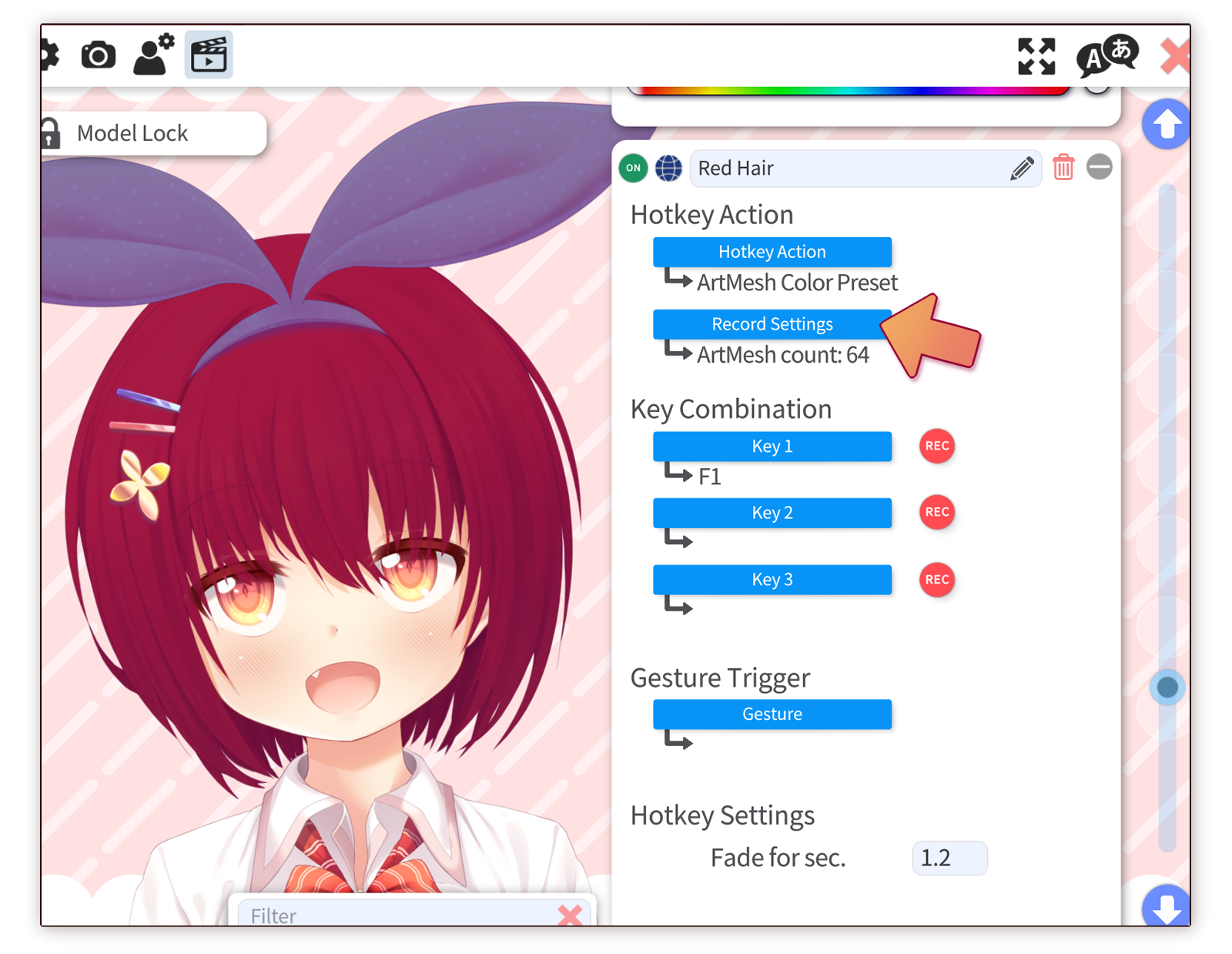Click the scroll up arrow button
1232x954 pixels.
(x=1167, y=124)
